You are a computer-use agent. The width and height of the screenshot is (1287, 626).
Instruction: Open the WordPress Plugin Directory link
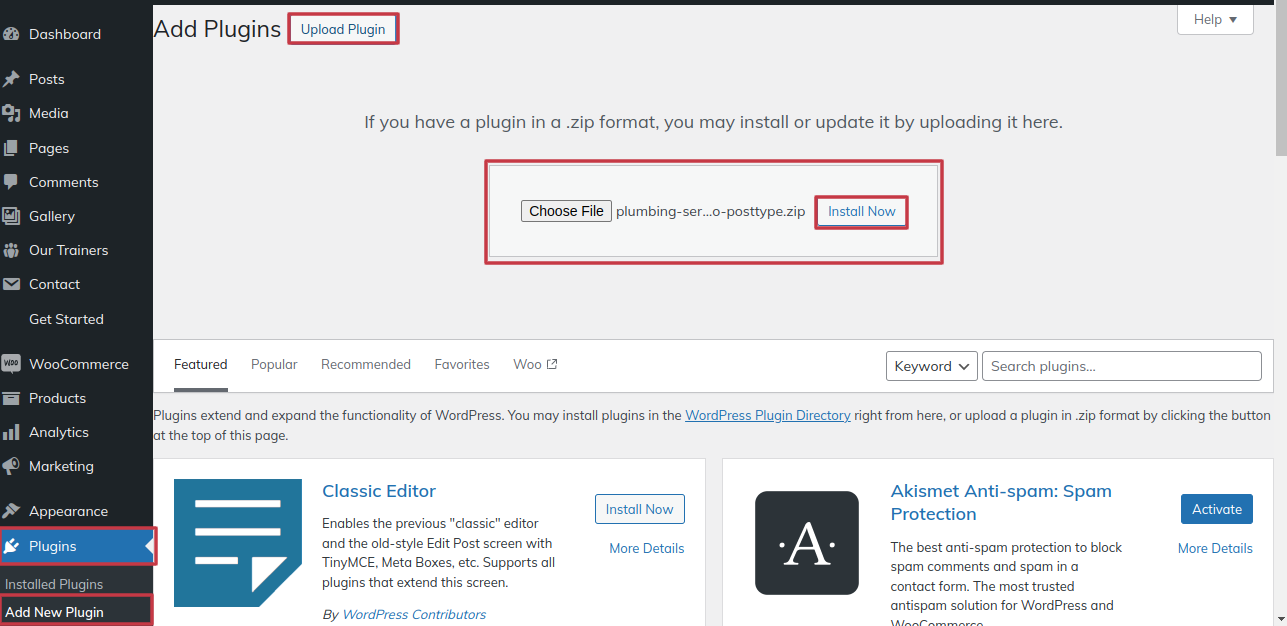click(768, 415)
